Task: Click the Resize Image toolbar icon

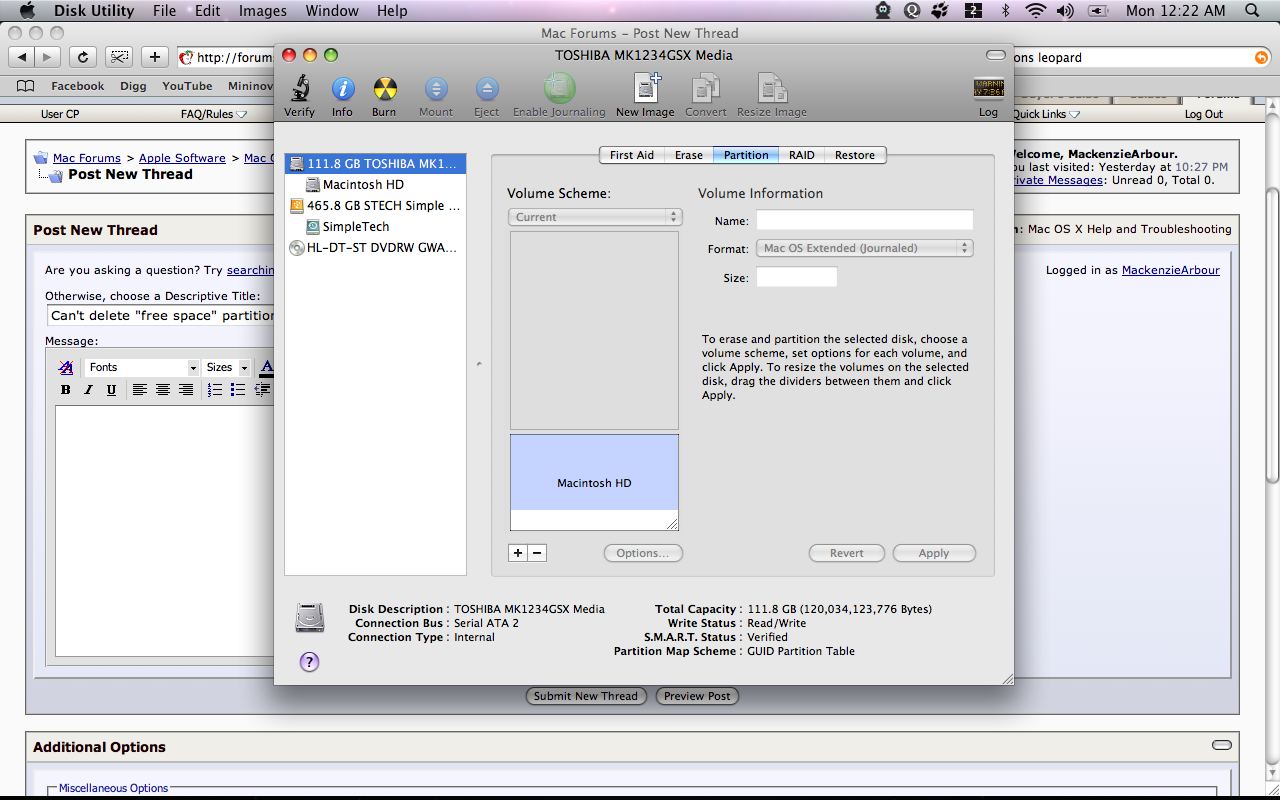Action: 772,88
